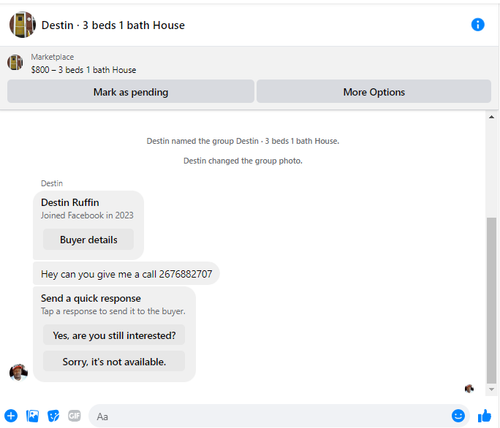This screenshot has height=428, width=500.
Task: Choose a sticker from the sticker icon
Action: (53, 416)
